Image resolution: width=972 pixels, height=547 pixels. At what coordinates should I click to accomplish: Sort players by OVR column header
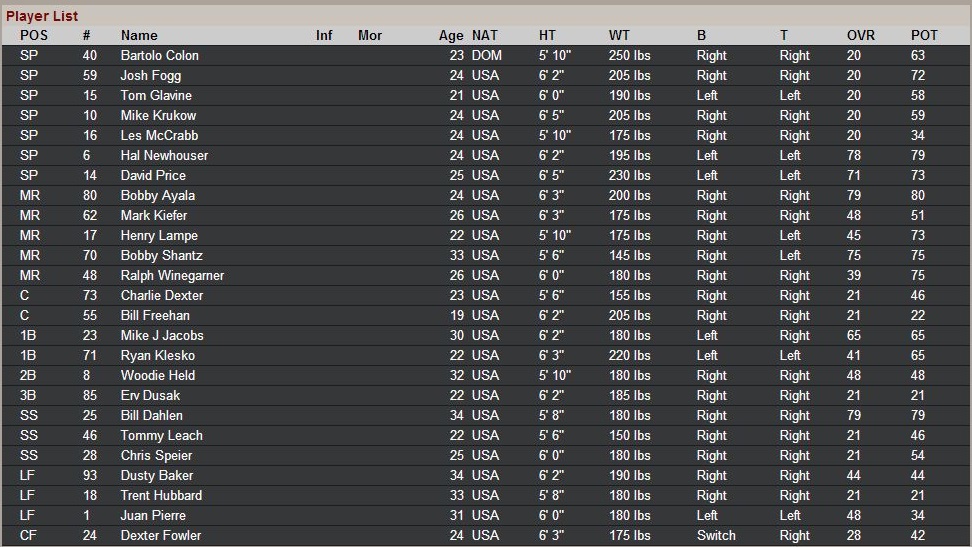coord(860,35)
